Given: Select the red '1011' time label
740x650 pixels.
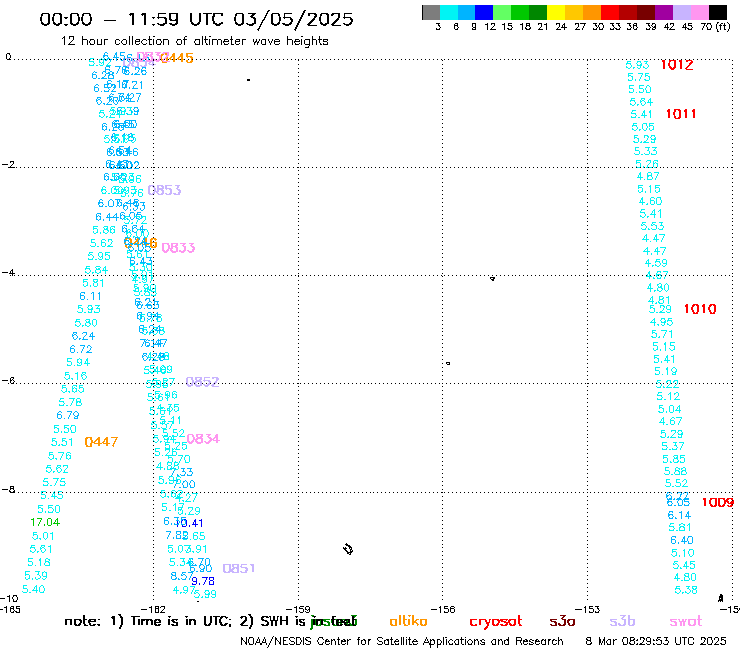Looking at the screenshot, I should click(x=681, y=114).
